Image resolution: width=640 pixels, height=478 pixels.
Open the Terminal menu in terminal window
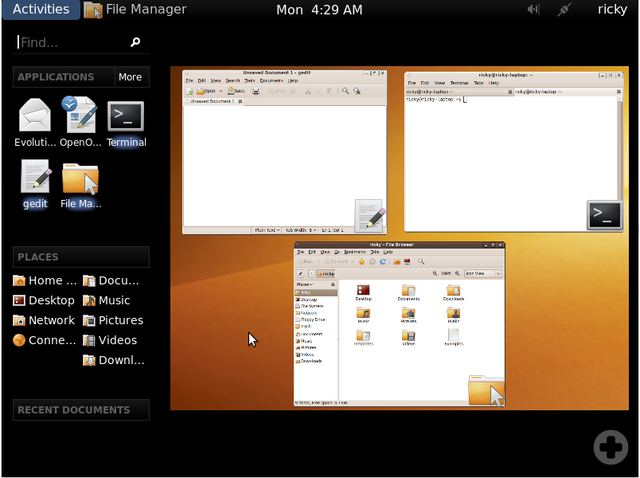tap(459, 83)
